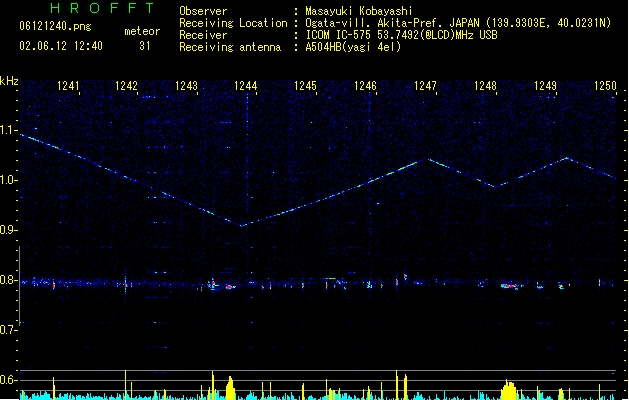Click the 1244 time marker
The height and width of the screenshot is (400, 629).
(x=246, y=85)
